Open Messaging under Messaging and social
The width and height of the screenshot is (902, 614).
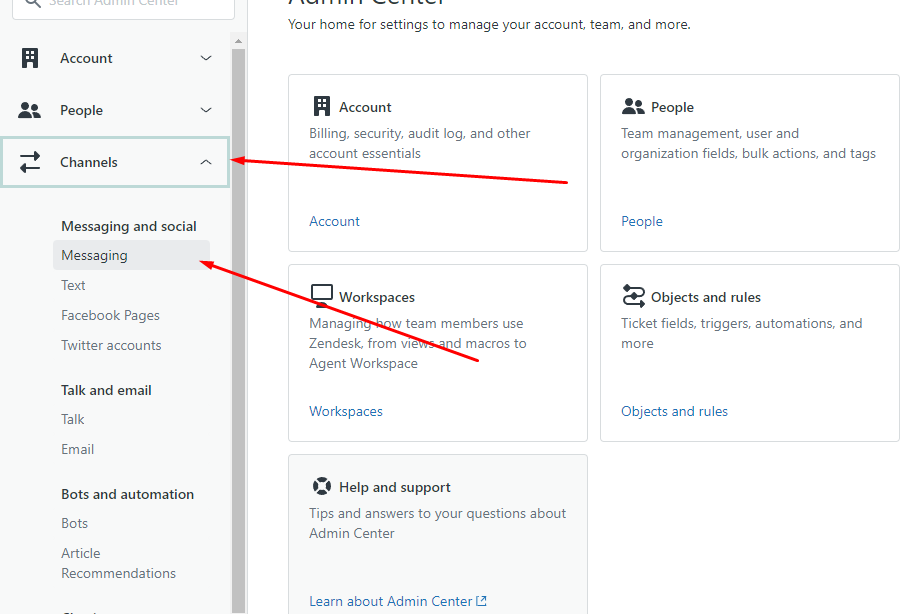click(x=94, y=255)
